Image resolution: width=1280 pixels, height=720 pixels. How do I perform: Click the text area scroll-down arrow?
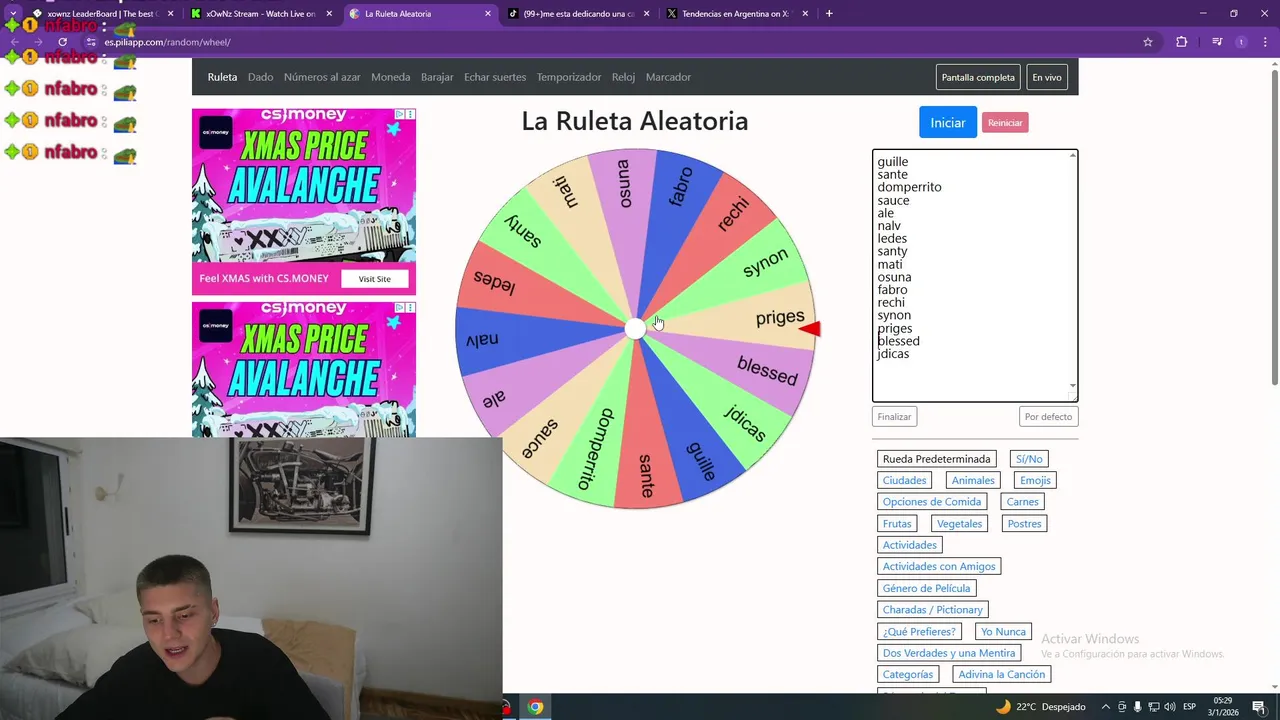pyautogui.click(x=1073, y=386)
